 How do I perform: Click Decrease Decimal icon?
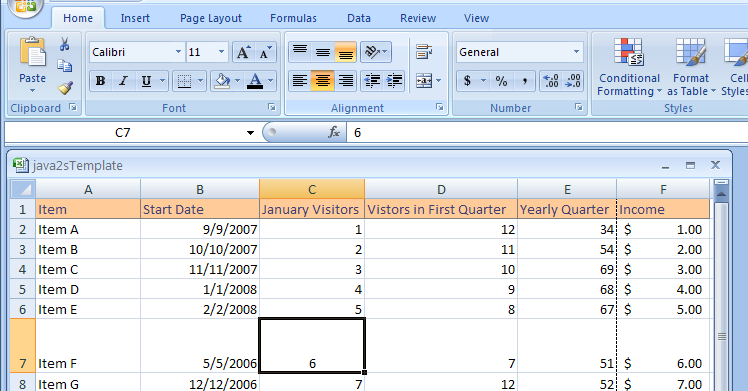point(572,81)
